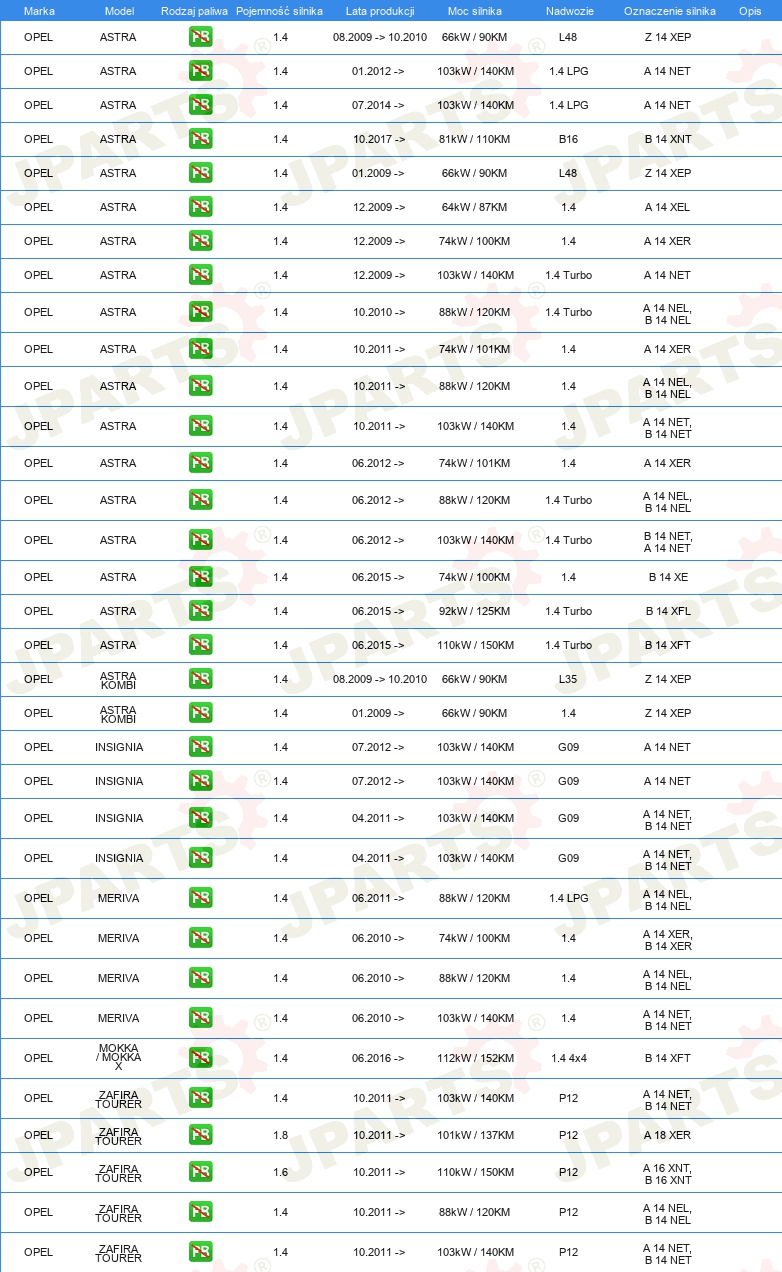The width and height of the screenshot is (782, 1272).
Task: Click the fuel icon in the Mokka X row
Action: [x=200, y=1058]
